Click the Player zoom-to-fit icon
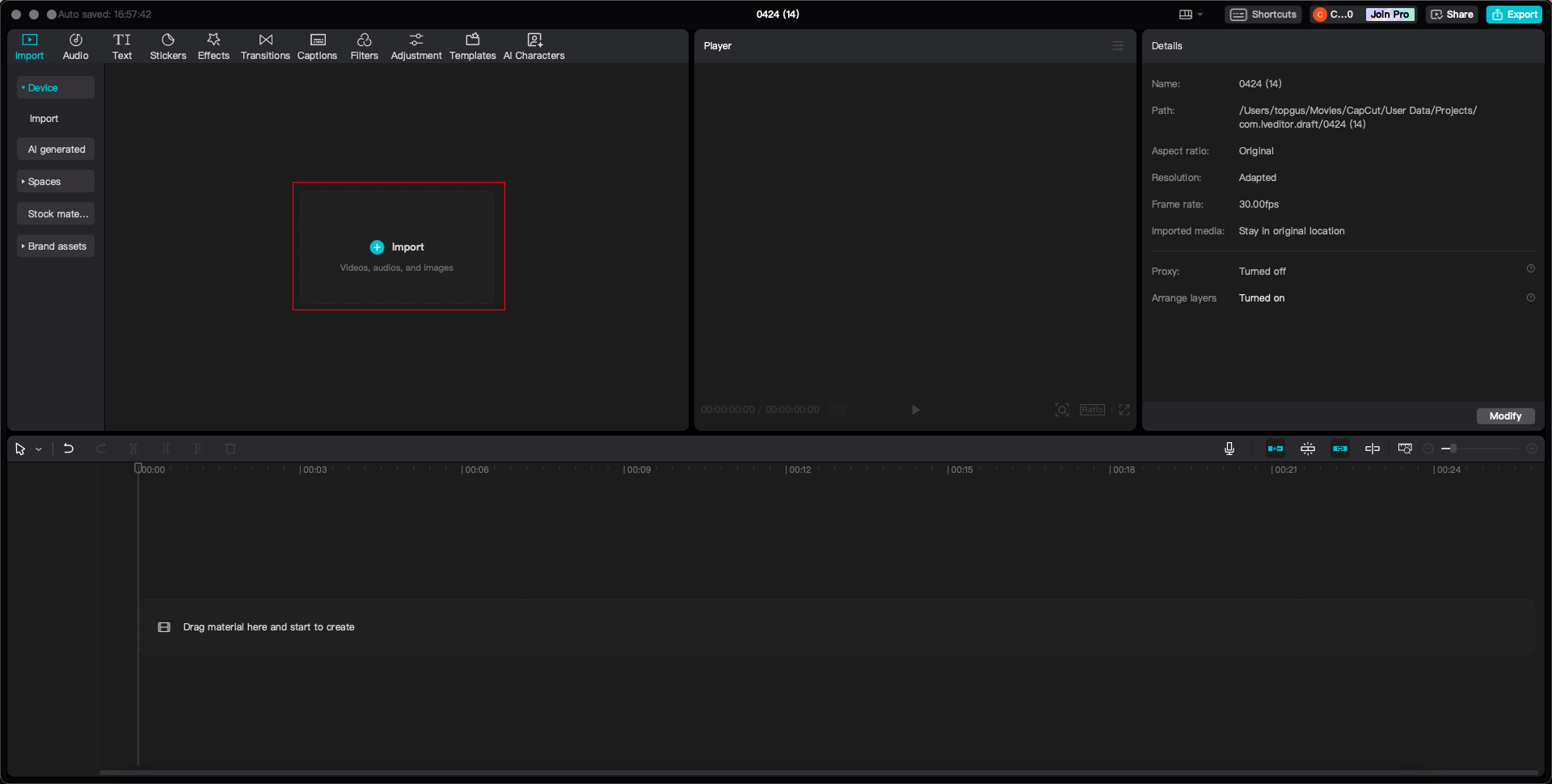1552x784 pixels. pyautogui.click(x=1062, y=410)
